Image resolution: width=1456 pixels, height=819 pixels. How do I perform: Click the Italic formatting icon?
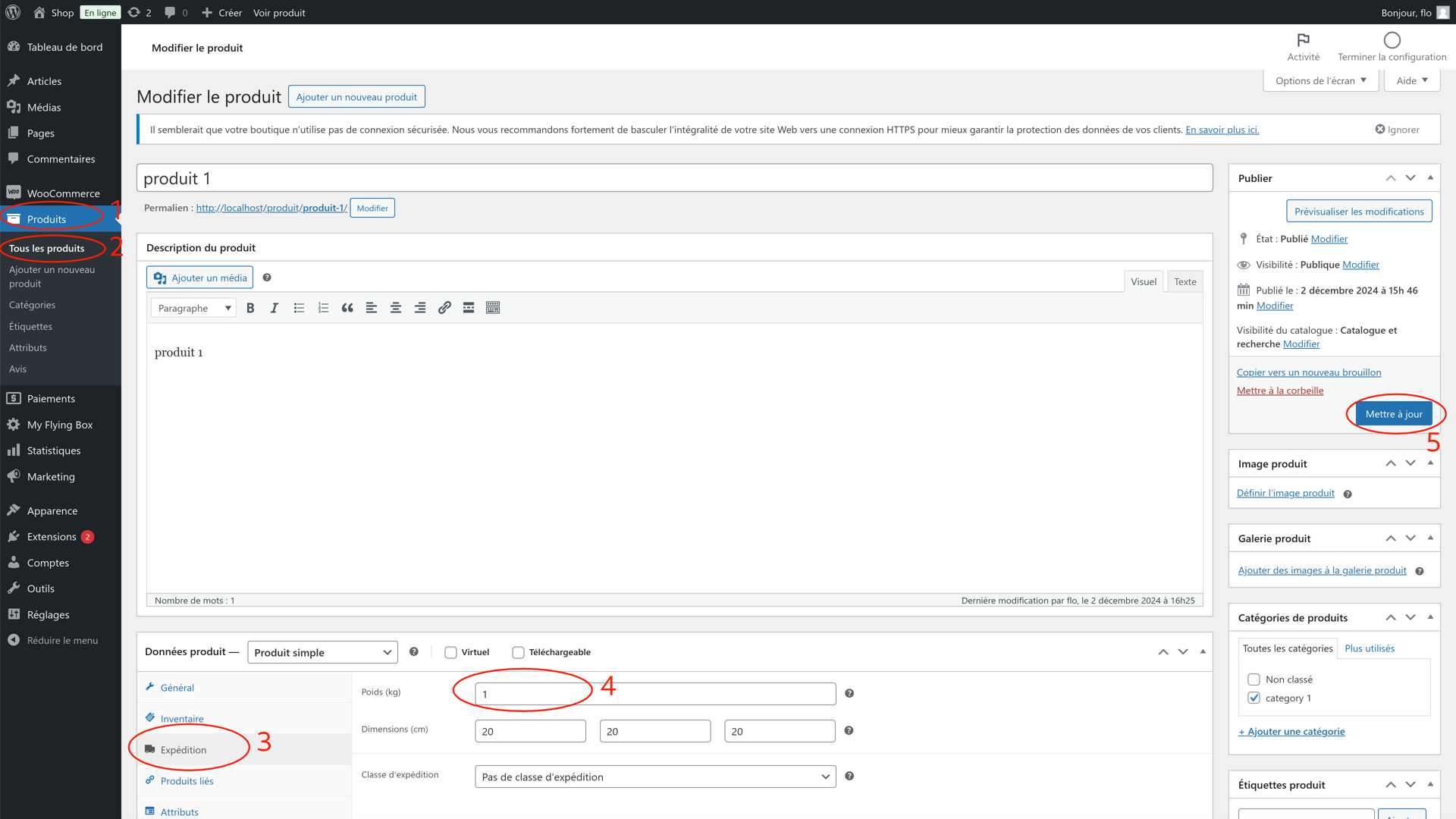(x=275, y=308)
